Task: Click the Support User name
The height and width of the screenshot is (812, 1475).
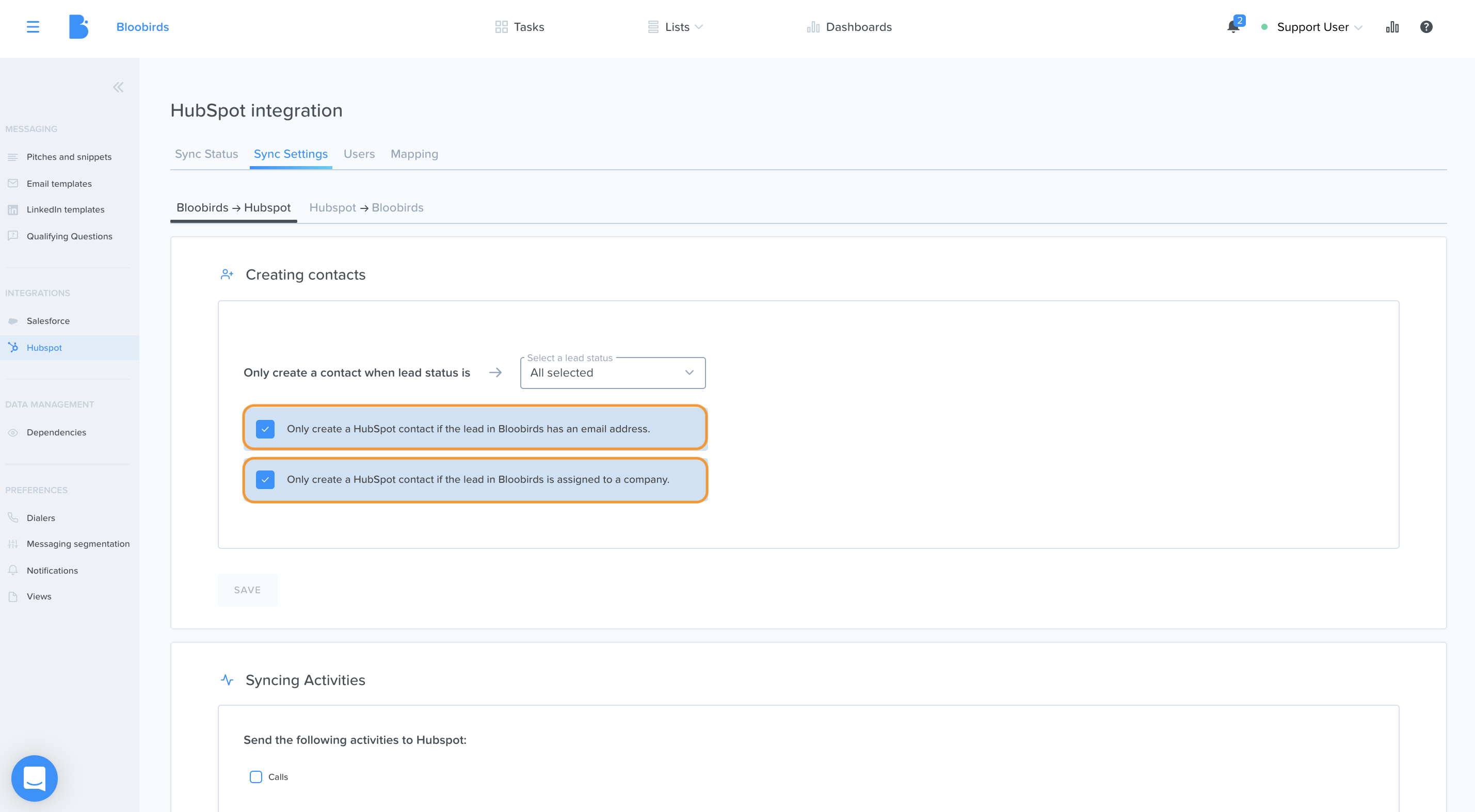Action: click(1312, 27)
